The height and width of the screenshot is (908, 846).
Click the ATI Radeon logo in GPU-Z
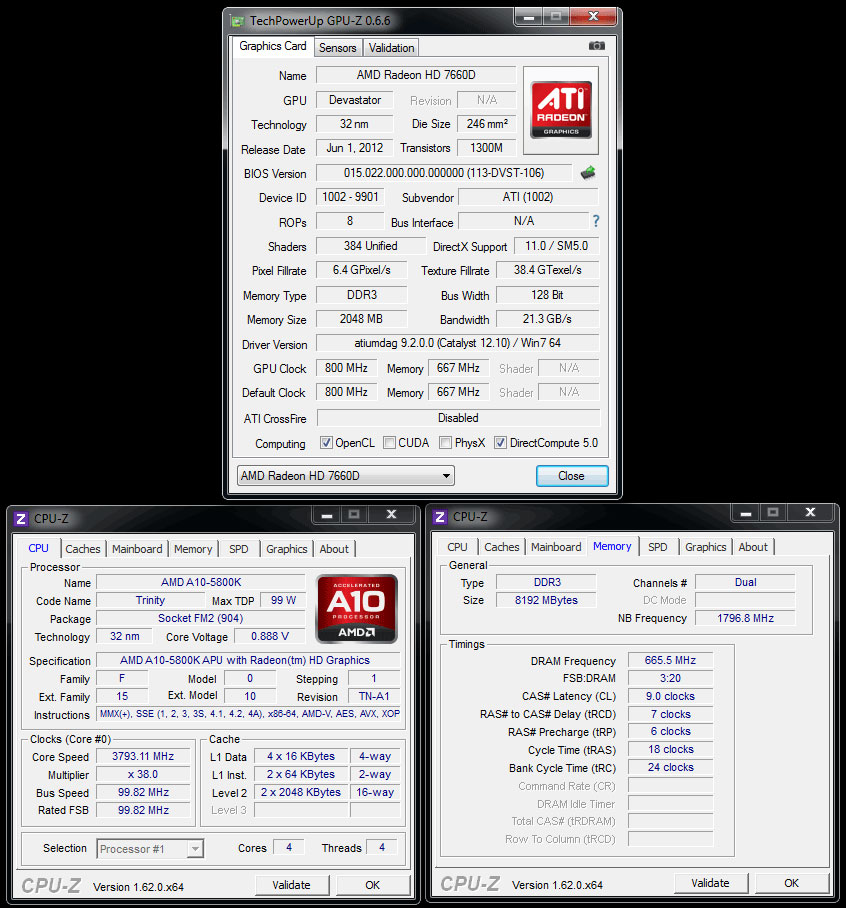(x=561, y=110)
